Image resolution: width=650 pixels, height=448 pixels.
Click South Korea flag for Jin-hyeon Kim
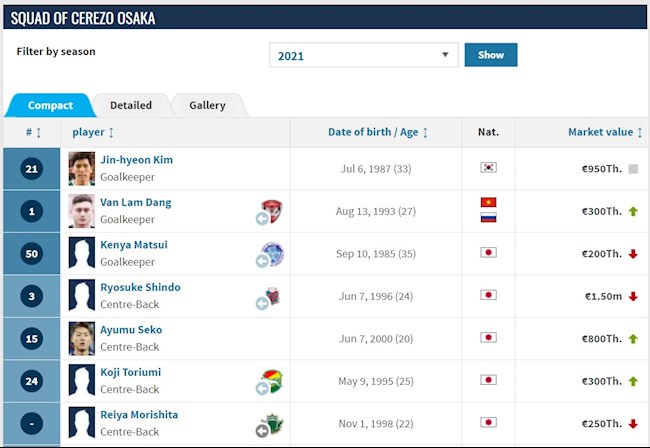[x=488, y=168]
